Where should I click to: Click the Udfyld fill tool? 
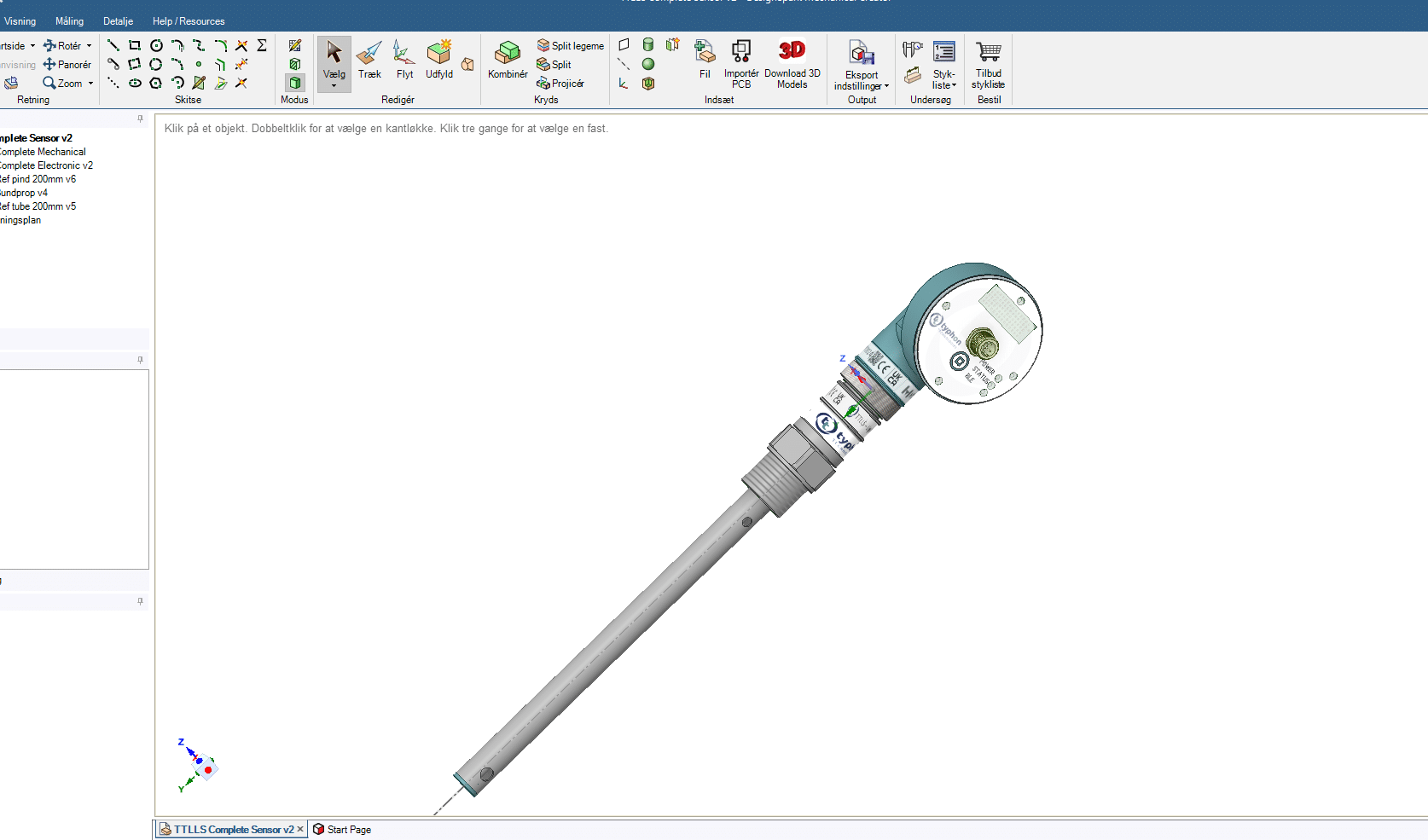439,60
